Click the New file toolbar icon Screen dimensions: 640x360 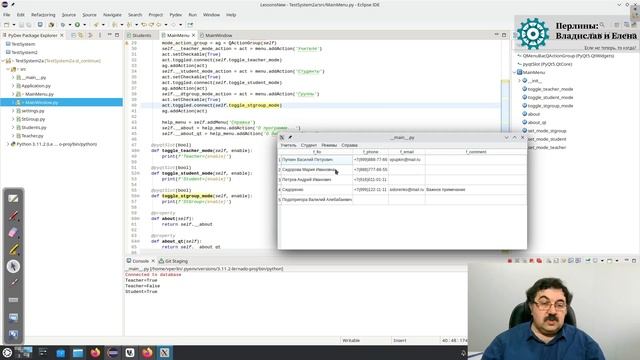(7, 25)
